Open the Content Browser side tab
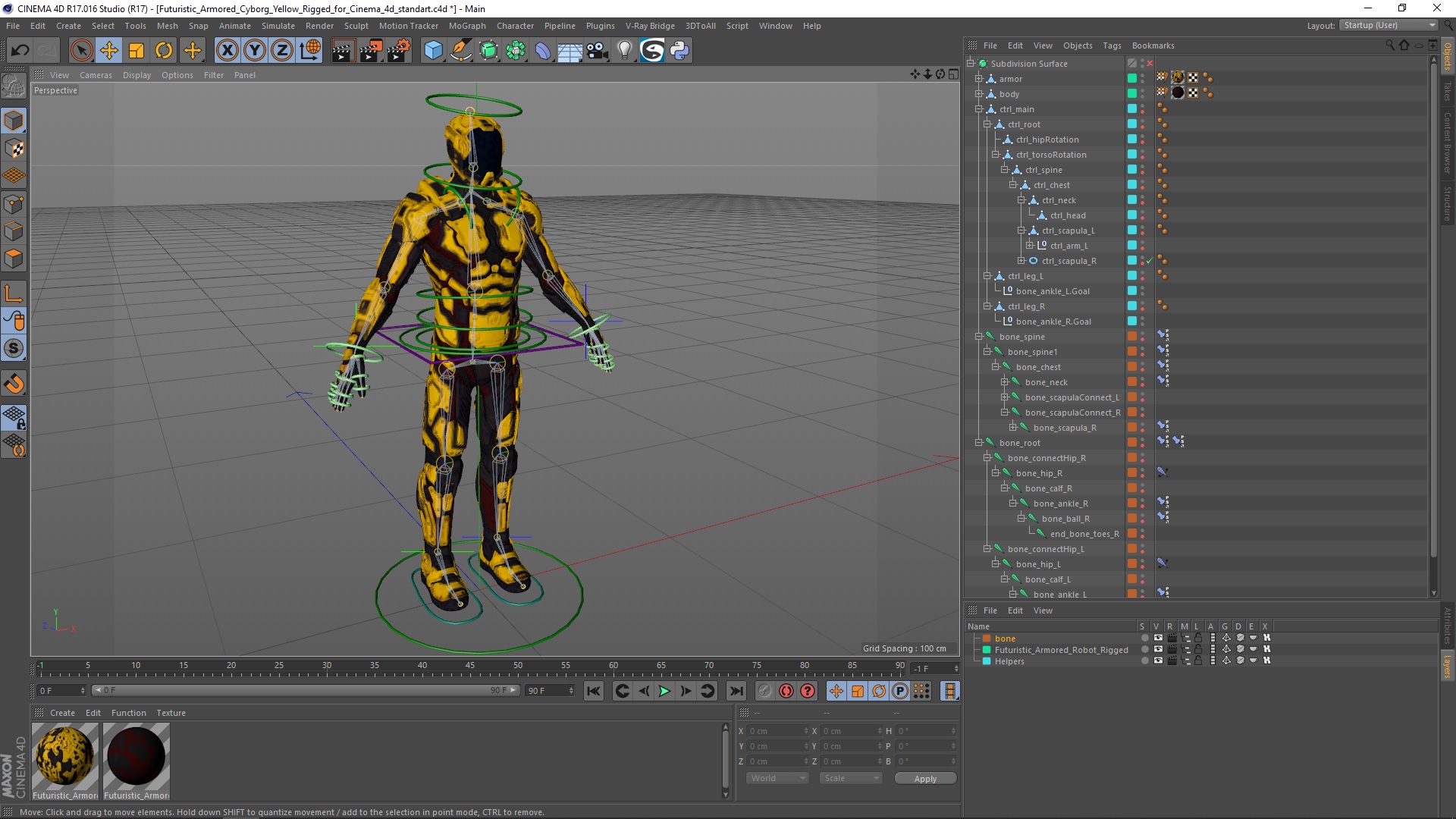The image size is (1456, 819). (1448, 143)
